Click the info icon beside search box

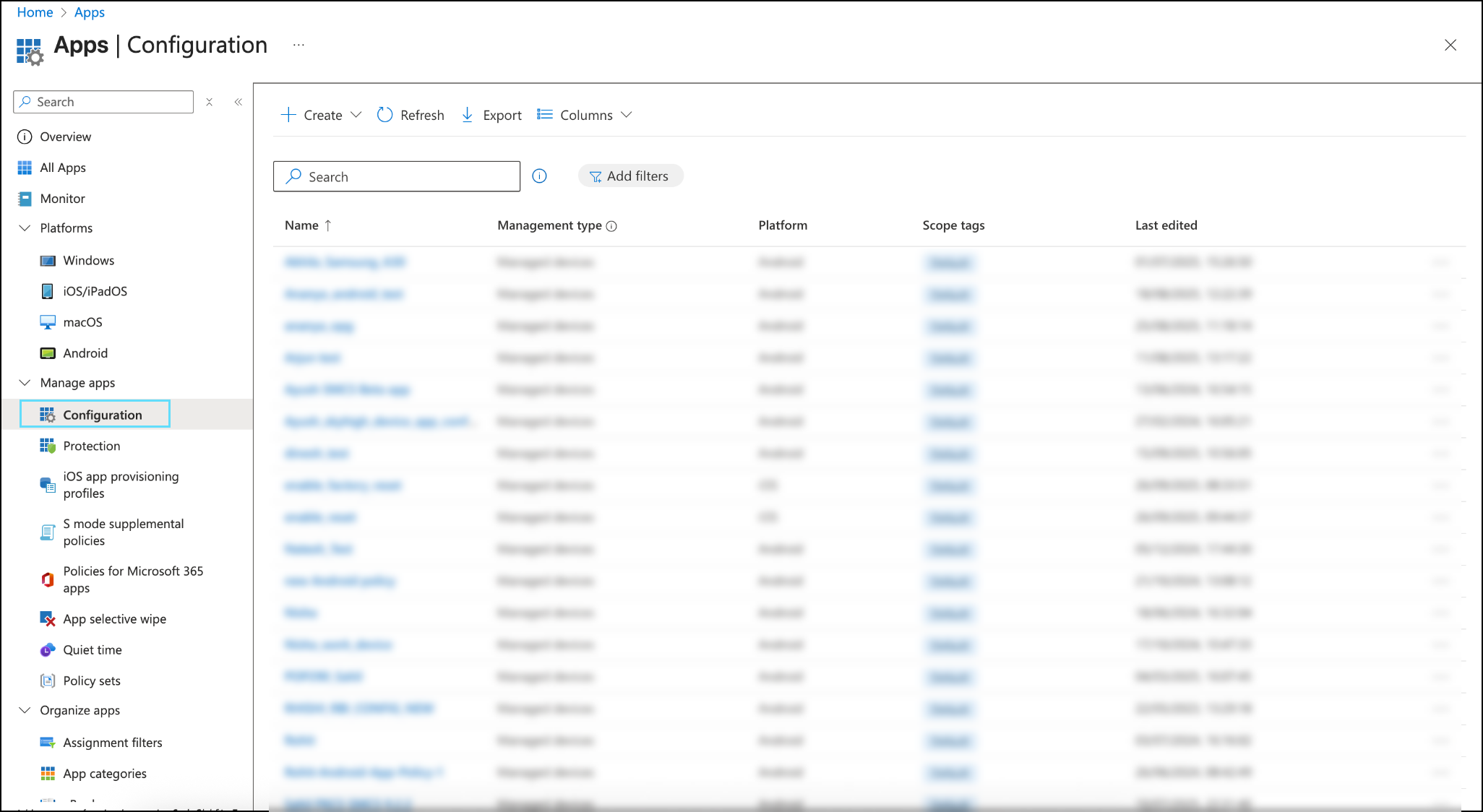coord(539,176)
